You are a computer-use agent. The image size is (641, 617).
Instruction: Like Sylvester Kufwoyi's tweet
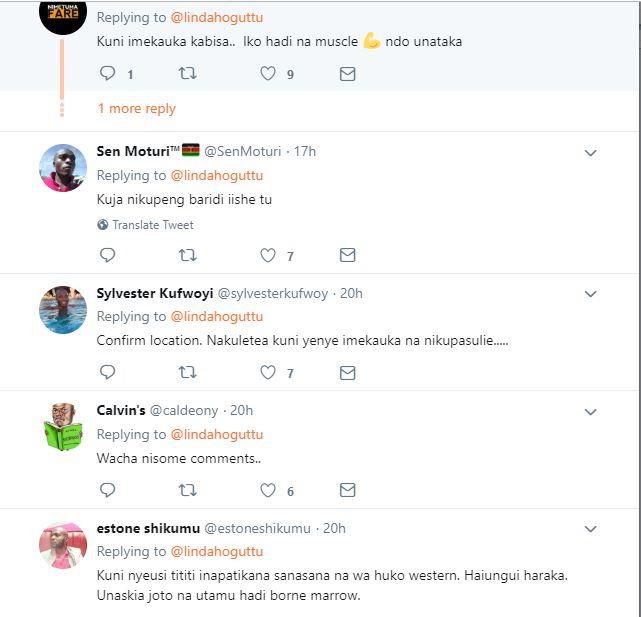(x=268, y=372)
